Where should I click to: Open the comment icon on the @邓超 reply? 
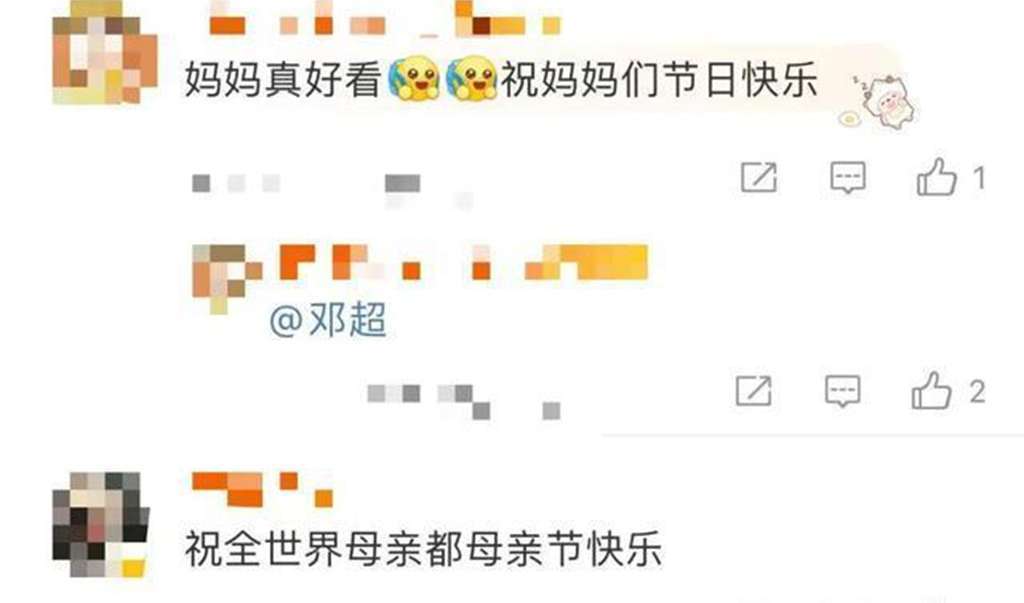[x=842, y=391]
